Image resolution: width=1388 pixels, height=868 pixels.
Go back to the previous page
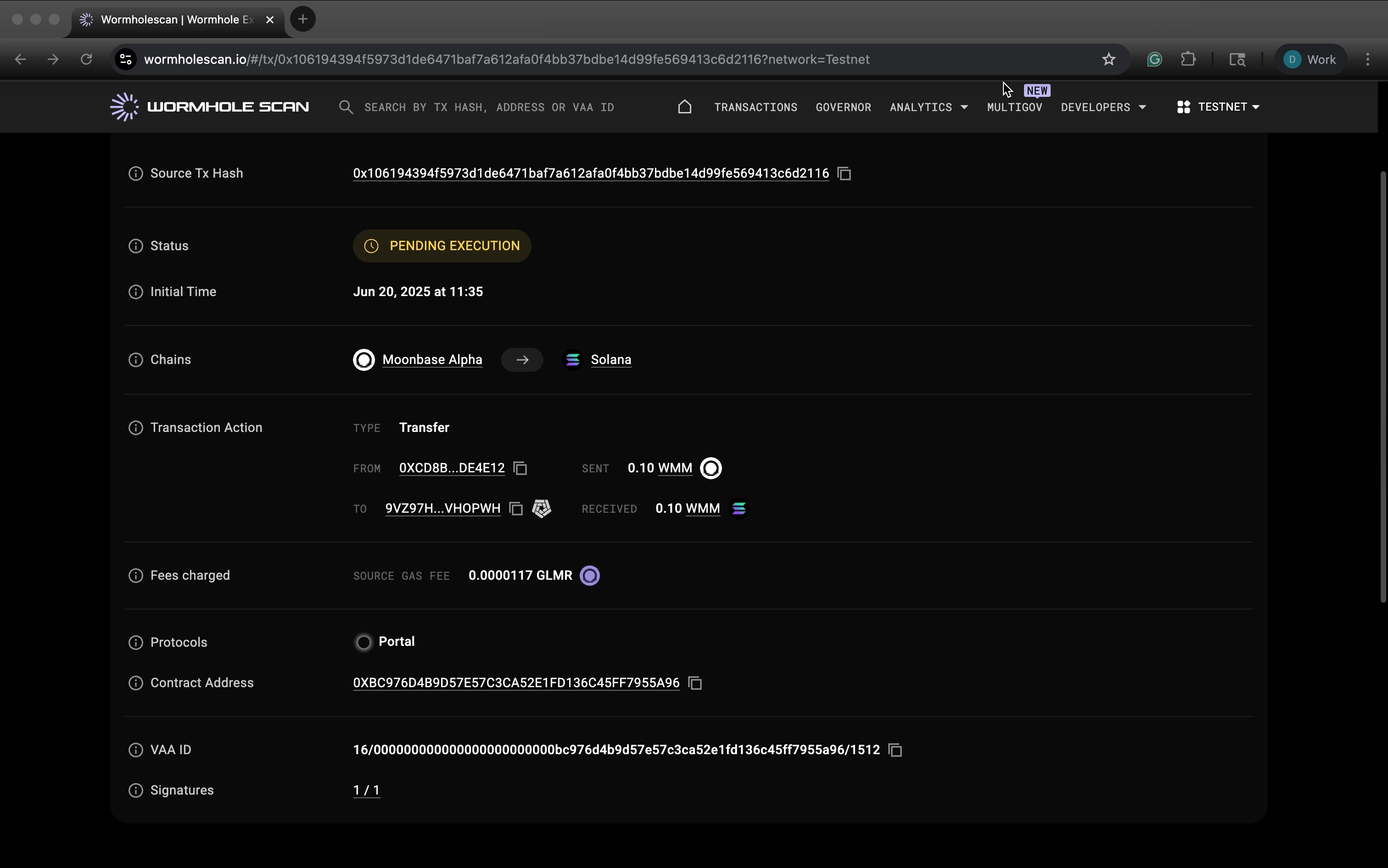(x=20, y=59)
